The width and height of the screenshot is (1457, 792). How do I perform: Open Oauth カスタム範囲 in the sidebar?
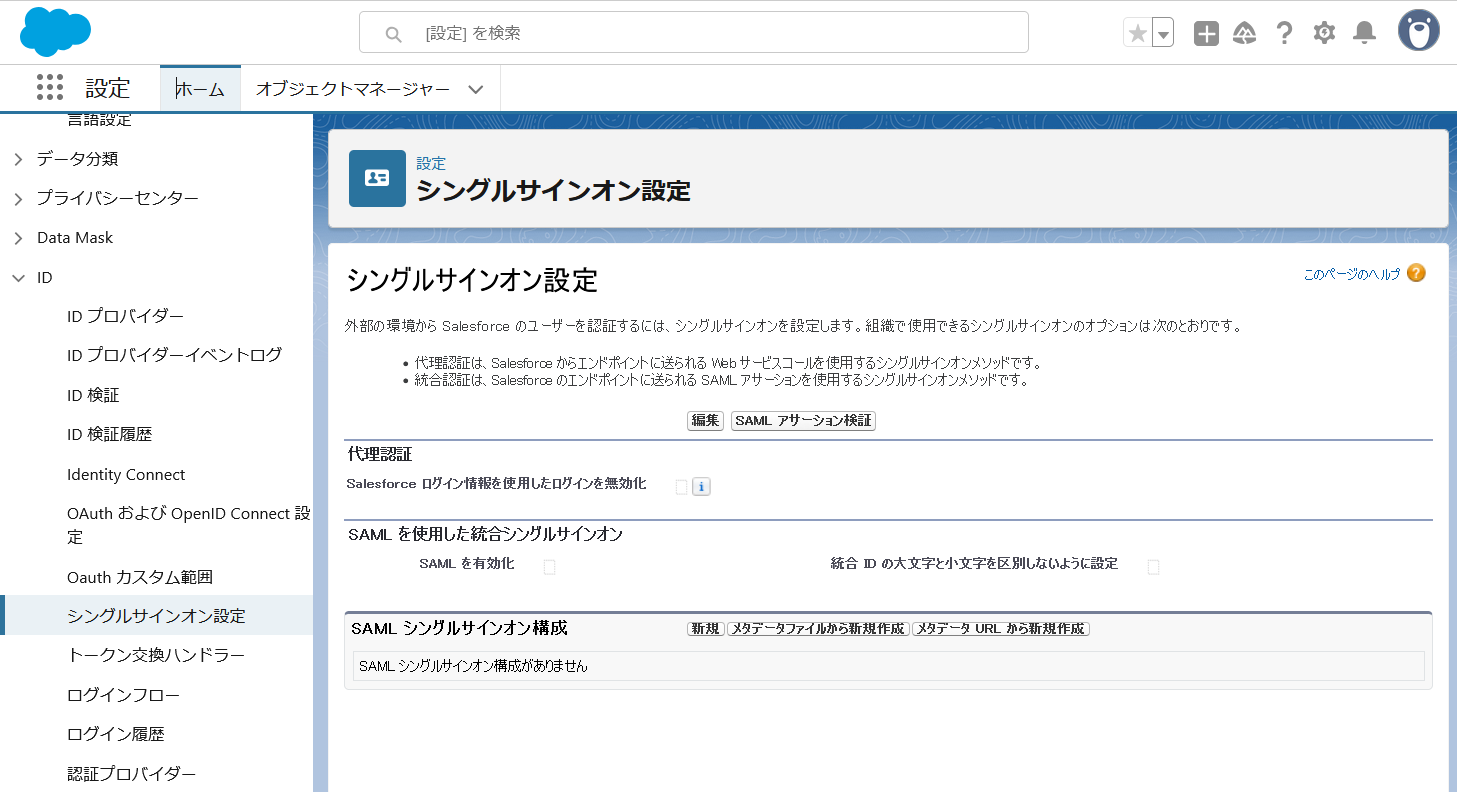click(x=140, y=577)
